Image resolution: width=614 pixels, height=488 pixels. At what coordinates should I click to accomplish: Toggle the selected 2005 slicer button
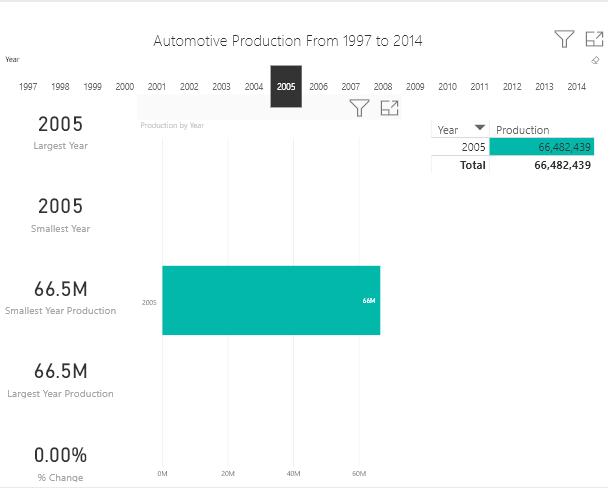click(286, 87)
